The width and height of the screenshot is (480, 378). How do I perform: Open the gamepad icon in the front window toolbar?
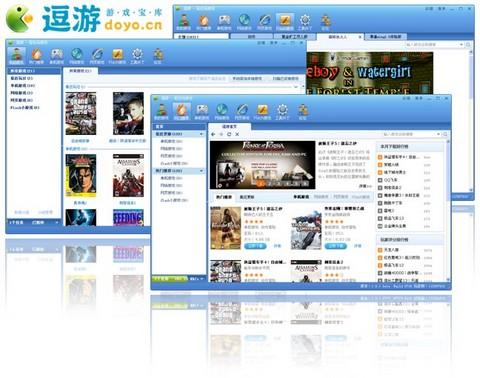[x=201, y=110]
